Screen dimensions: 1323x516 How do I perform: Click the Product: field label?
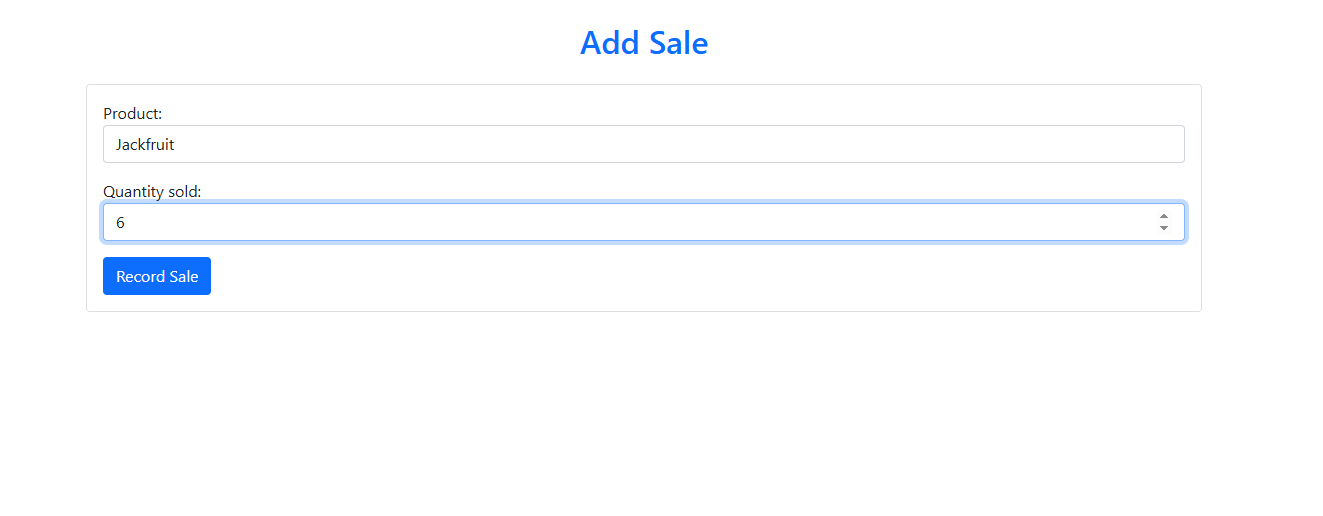point(133,114)
